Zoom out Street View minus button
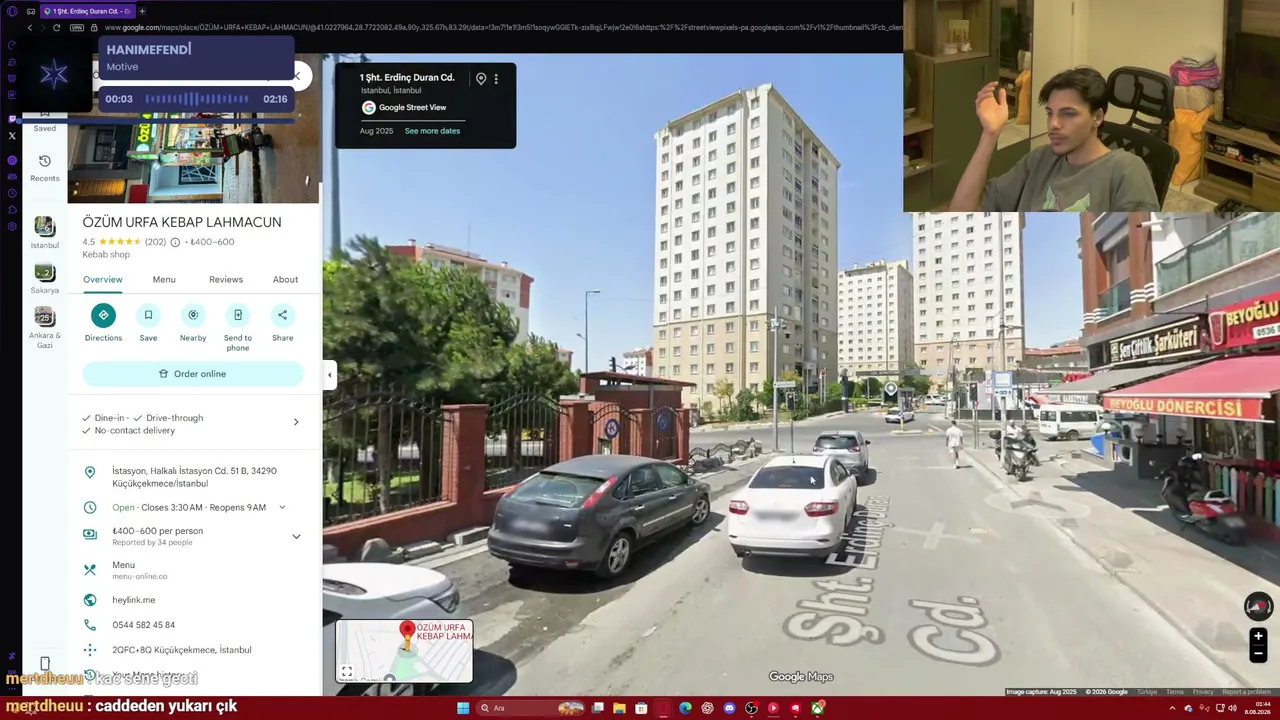The width and height of the screenshot is (1280, 720). pyautogui.click(x=1258, y=654)
